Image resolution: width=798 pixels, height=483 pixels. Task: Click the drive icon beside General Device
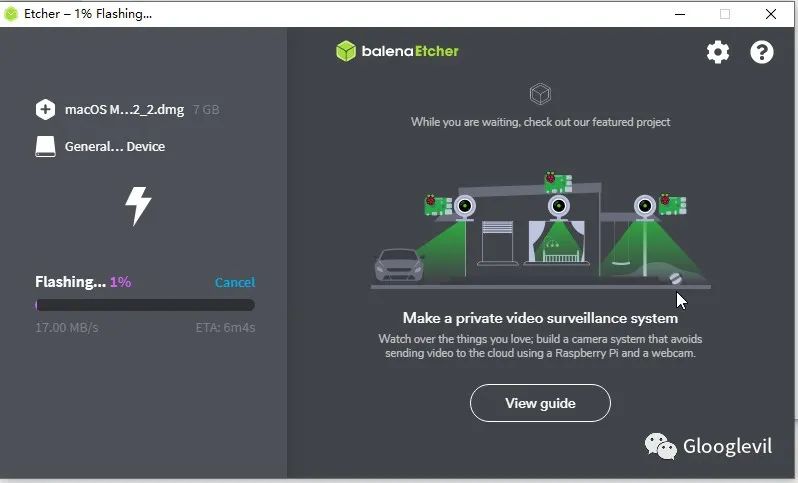coord(45,147)
